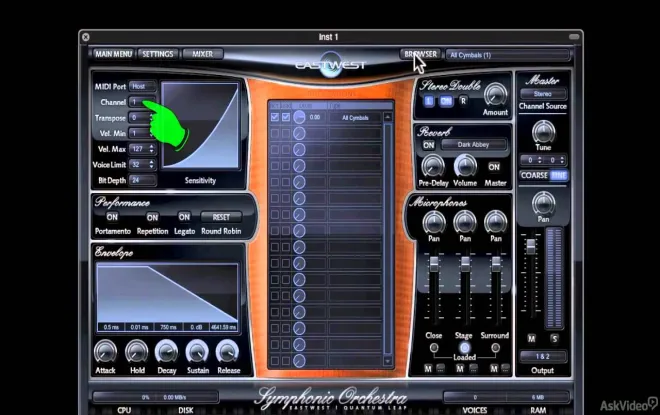The width and height of the screenshot is (660, 415).
Task: Toggle Stereo Double ON button
Action: tap(446, 101)
